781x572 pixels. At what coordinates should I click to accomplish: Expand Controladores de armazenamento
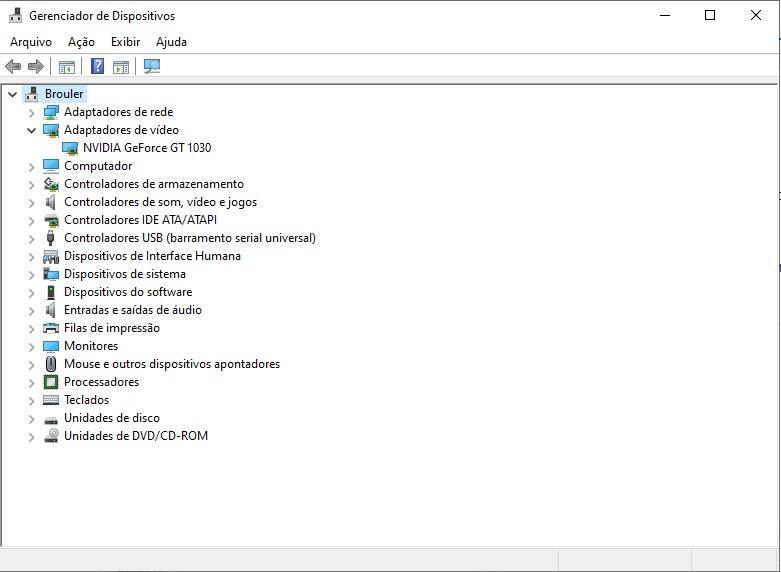click(31, 184)
